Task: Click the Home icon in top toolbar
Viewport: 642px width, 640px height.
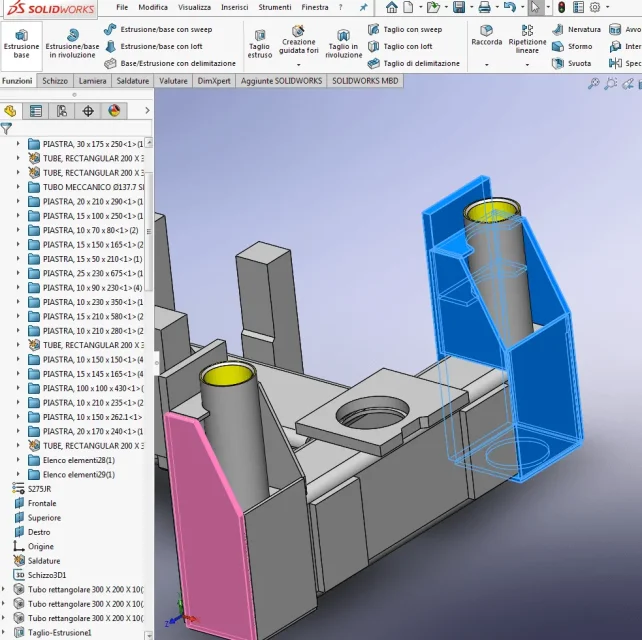Action: 392,7
